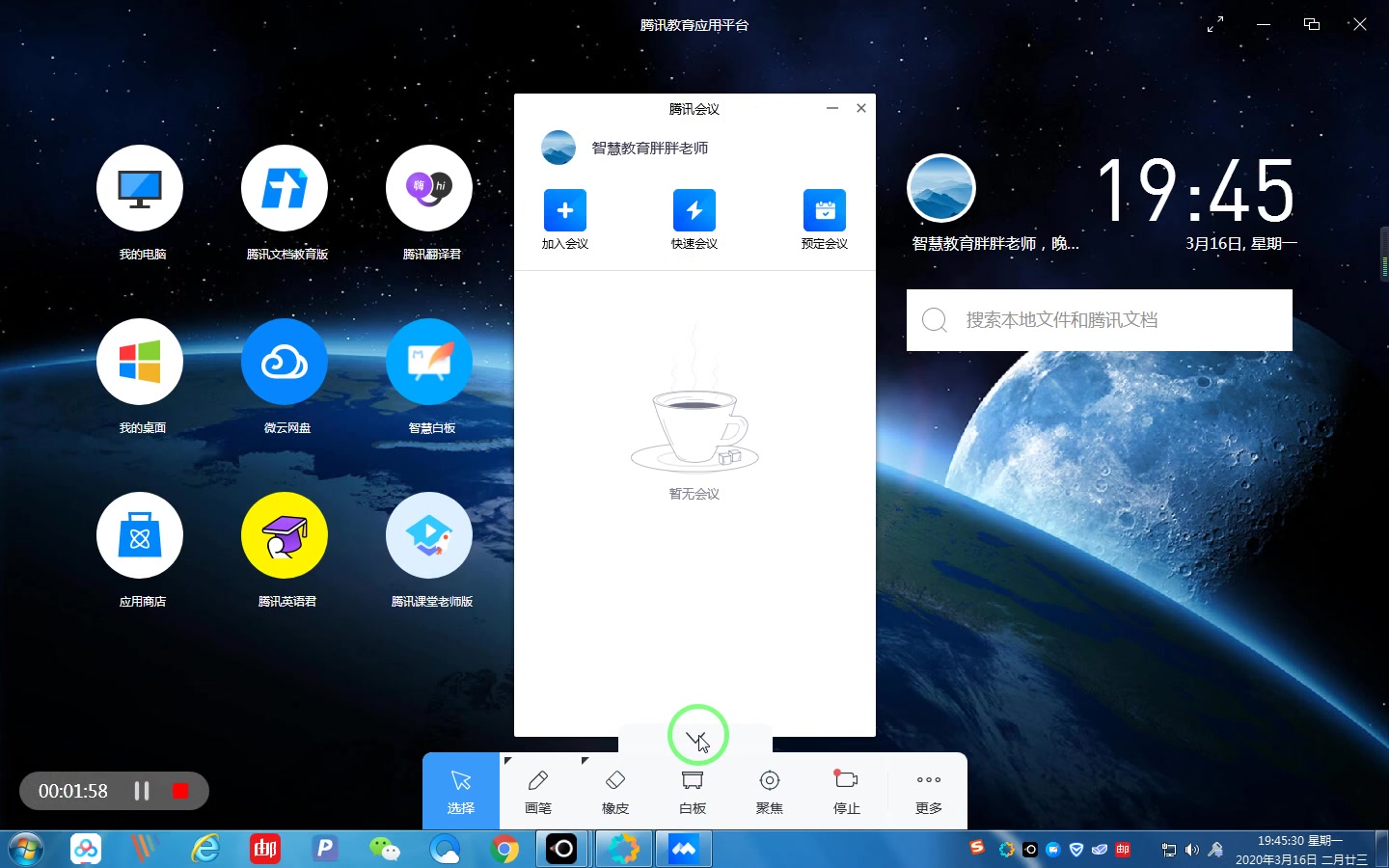Collapse the toolbar with down chevron
The image size is (1389, 868).
tap(695, 739)
